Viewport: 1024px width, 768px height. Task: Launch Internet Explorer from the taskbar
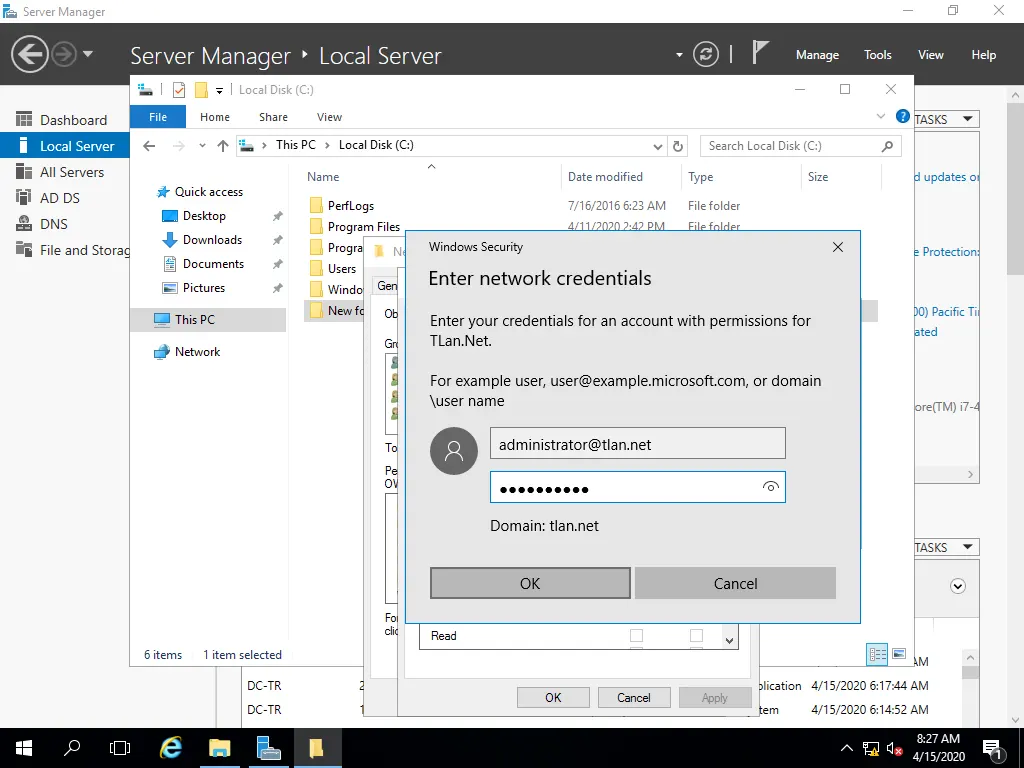pyautogui.click(x=171, y=748)
